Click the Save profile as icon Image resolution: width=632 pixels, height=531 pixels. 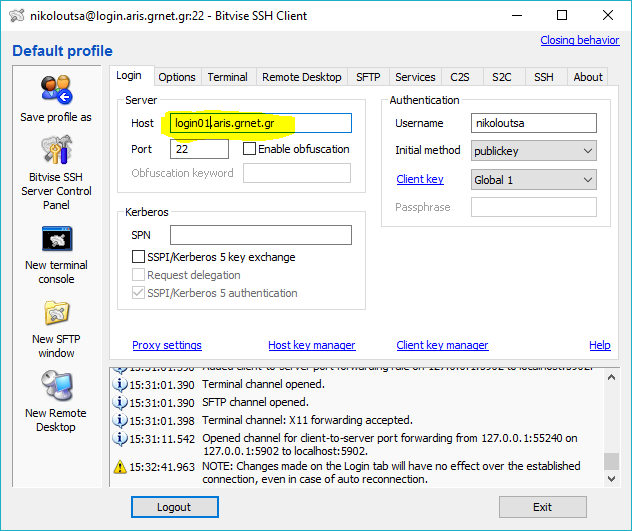pyautogui.click(x=56, y=91)
